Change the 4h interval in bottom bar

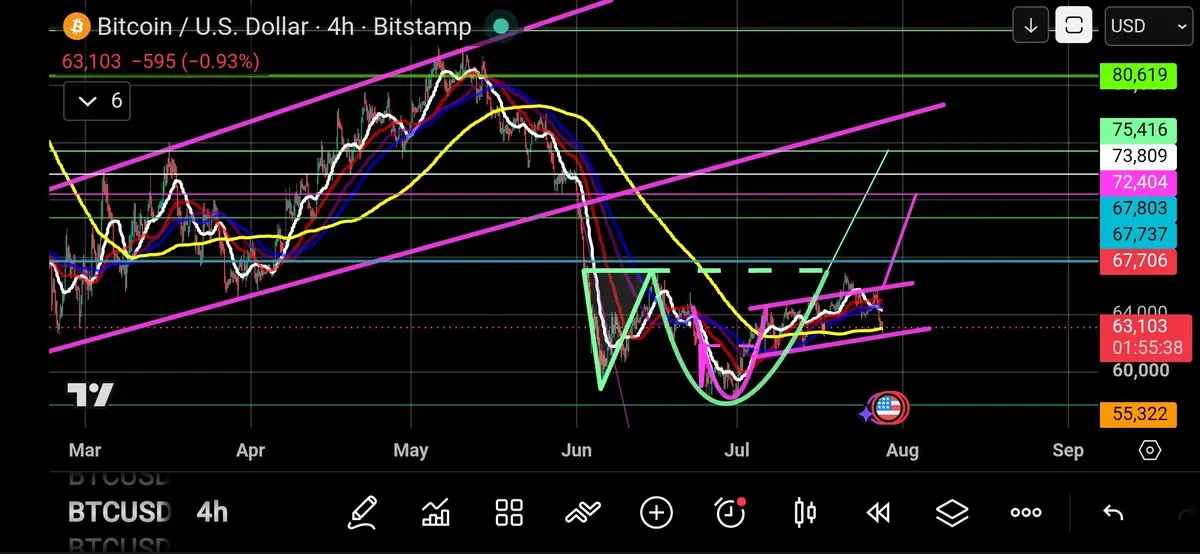coord(212,512)
